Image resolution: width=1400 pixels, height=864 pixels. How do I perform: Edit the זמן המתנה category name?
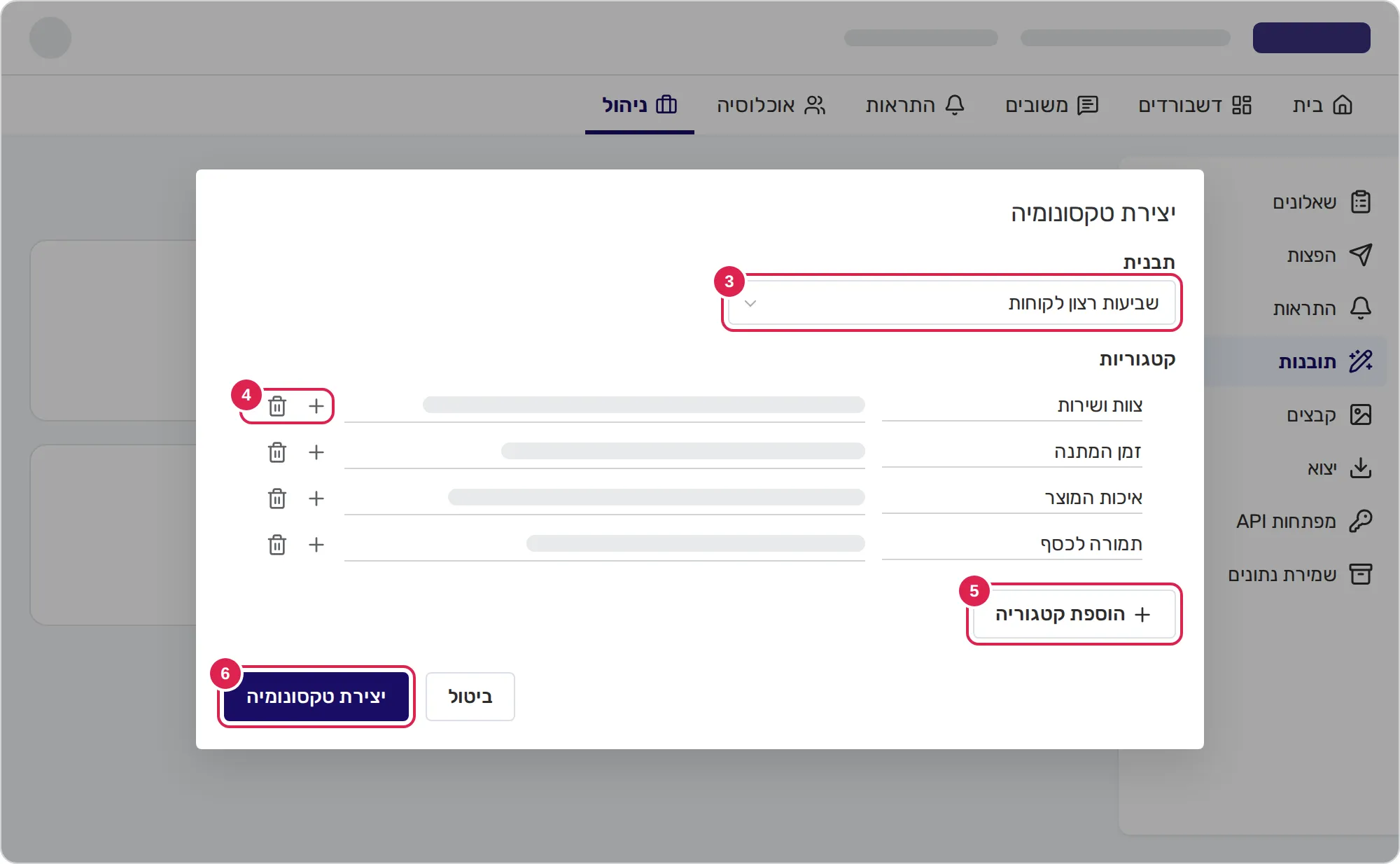[x=1012, y=452]
